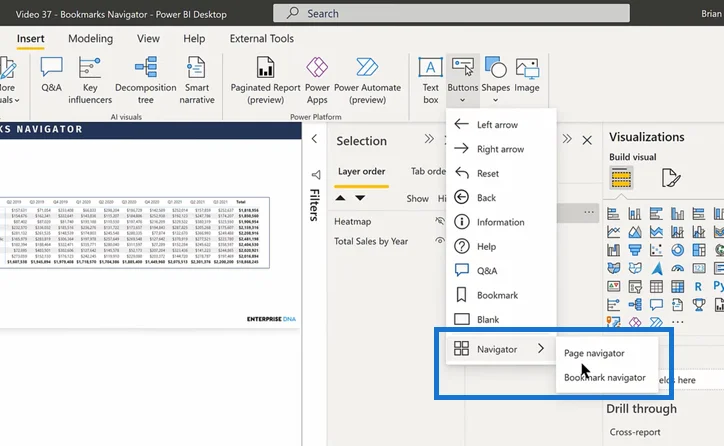Choose Information button from menu
This screenshot has height=446, width=724.
[501, 222]
